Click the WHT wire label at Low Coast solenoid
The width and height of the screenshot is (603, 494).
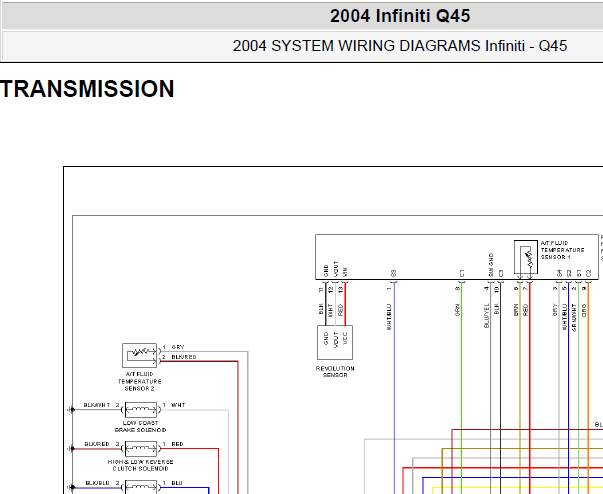(x=178, y=405)
